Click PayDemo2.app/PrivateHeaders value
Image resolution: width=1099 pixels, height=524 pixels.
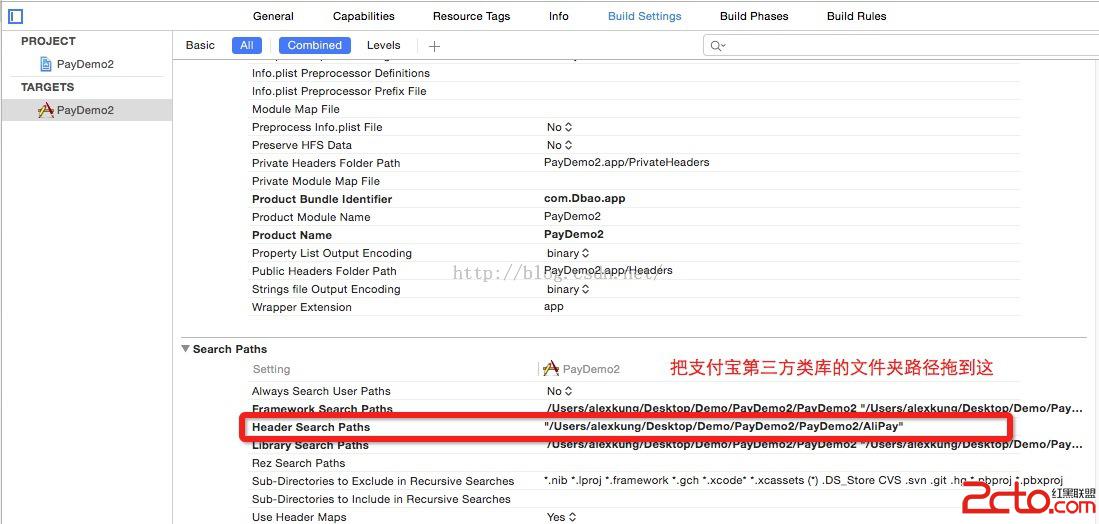(627, 163)
